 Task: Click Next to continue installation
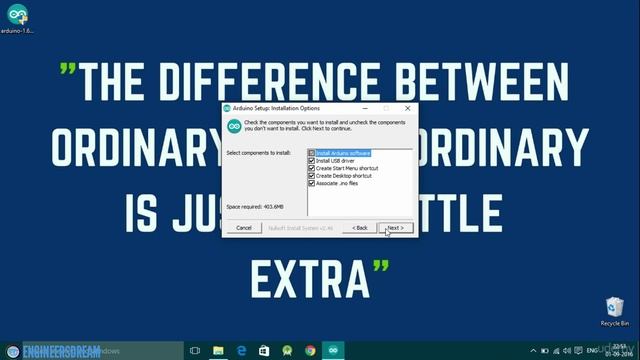tap(396, 228)
